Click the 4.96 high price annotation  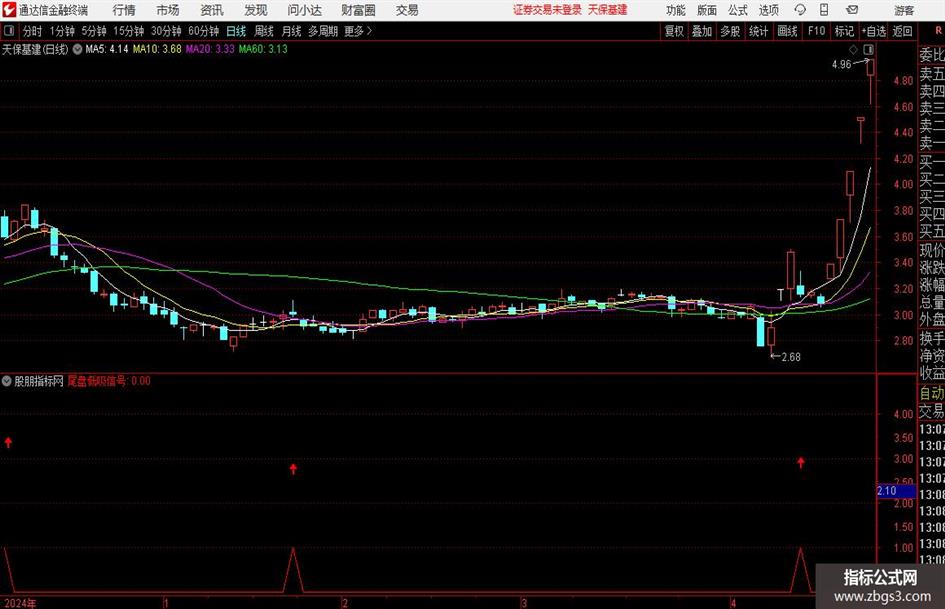pos(841,64)
